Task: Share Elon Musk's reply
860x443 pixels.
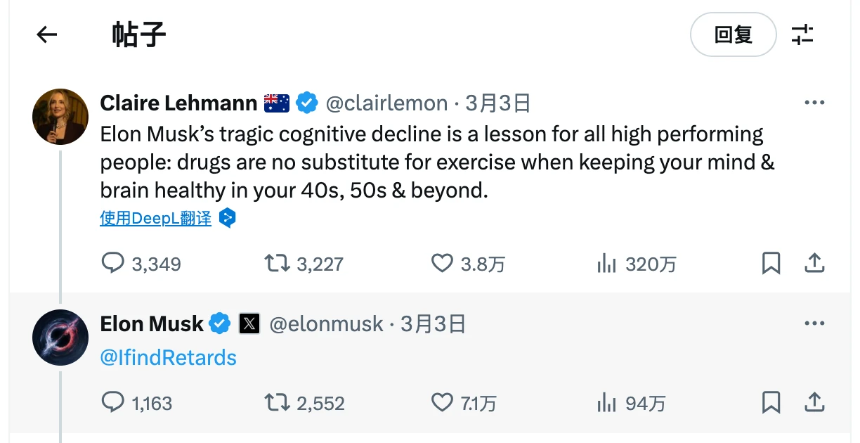Action: (815, 403)
